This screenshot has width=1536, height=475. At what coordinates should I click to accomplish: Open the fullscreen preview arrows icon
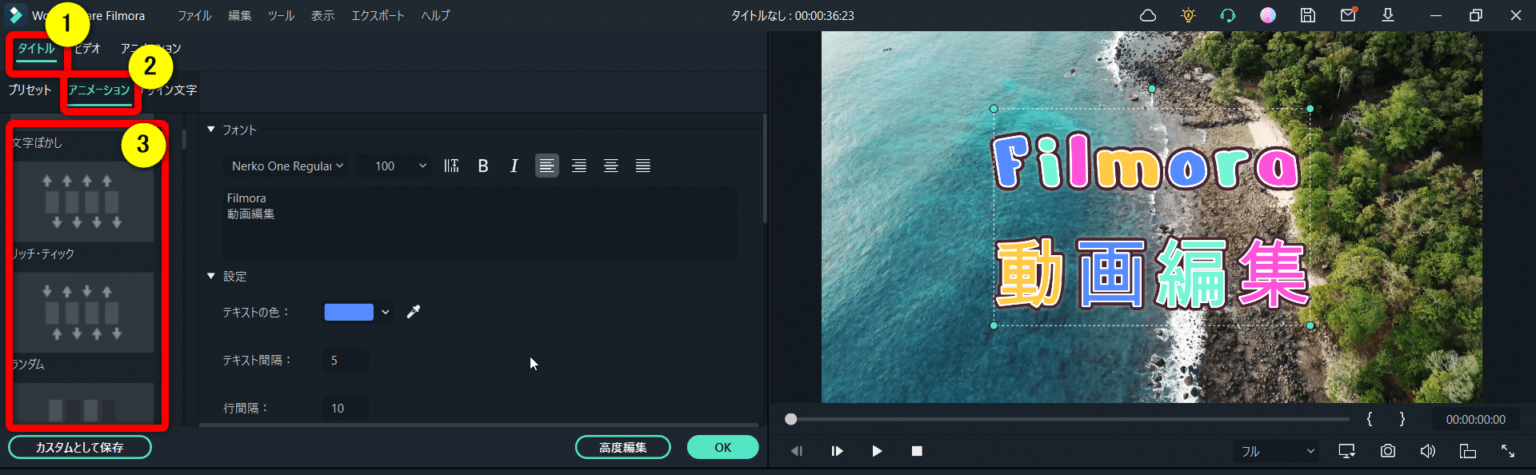1508,451
